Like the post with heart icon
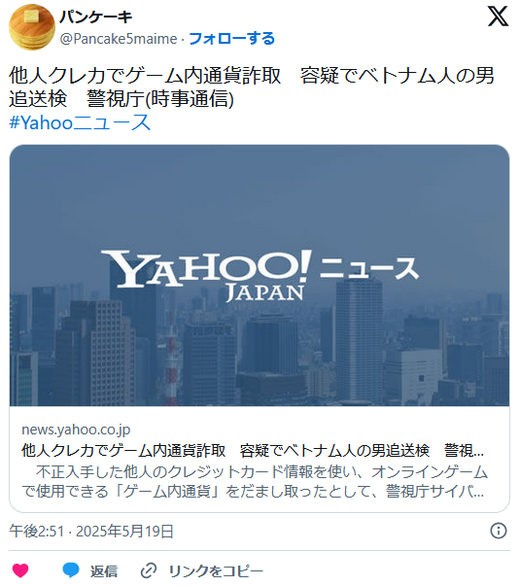This screenshot has height=586, width=520. click(x=21, y=570)
